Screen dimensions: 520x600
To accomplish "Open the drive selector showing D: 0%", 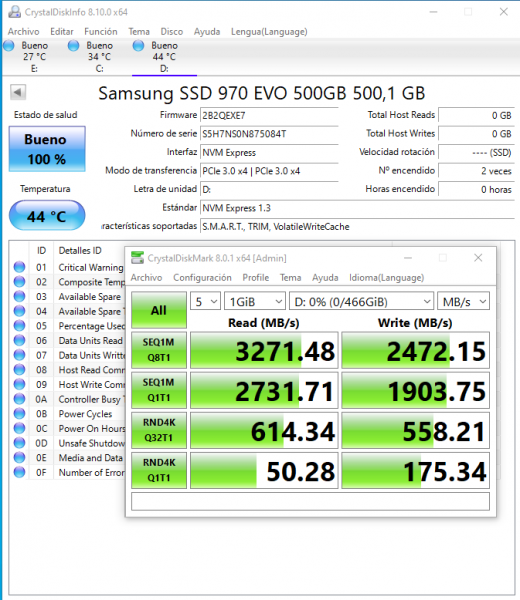I will tap(362, 302).
